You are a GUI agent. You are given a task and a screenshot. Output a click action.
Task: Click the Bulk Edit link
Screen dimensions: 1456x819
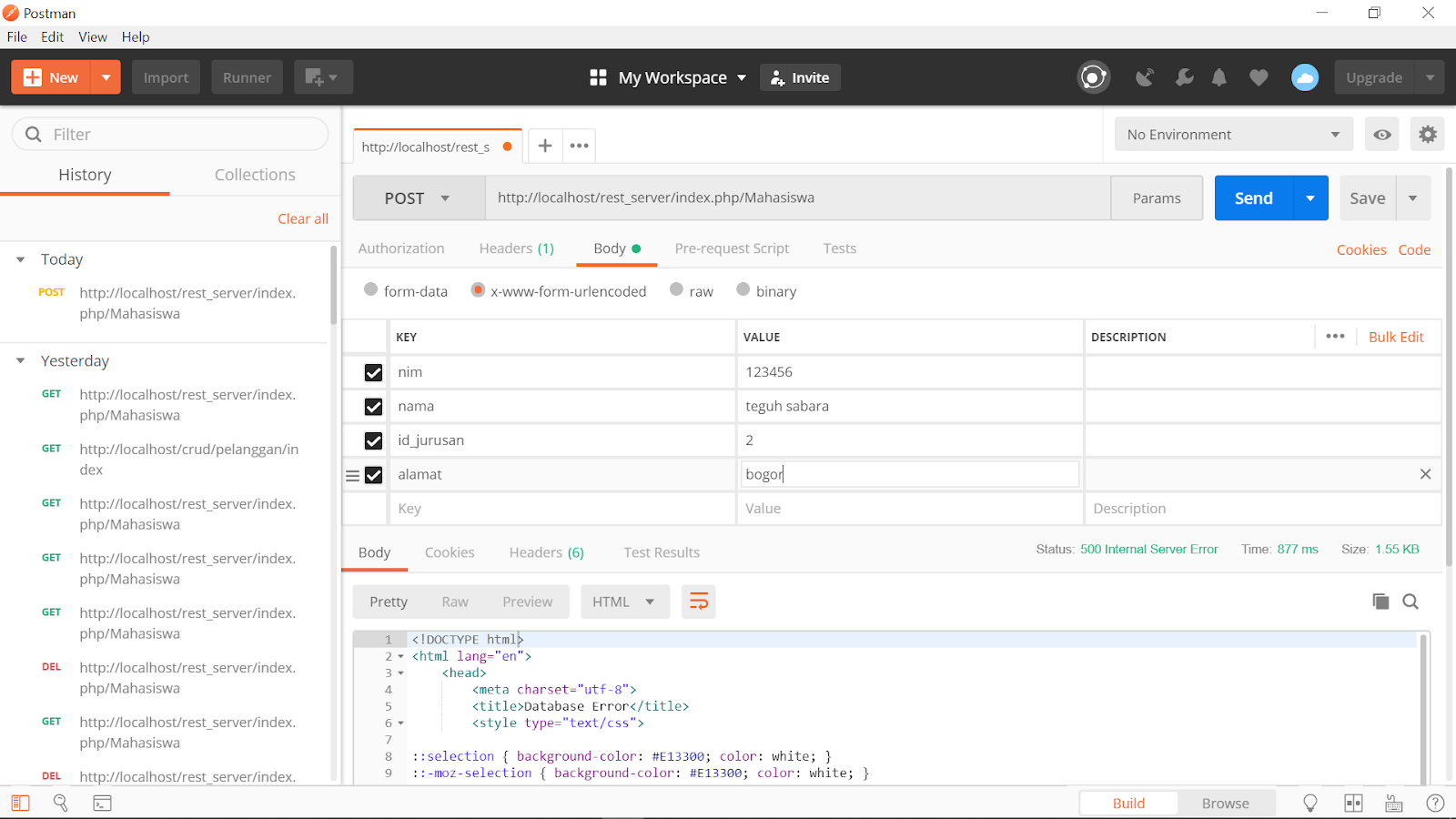(1396, 337)
